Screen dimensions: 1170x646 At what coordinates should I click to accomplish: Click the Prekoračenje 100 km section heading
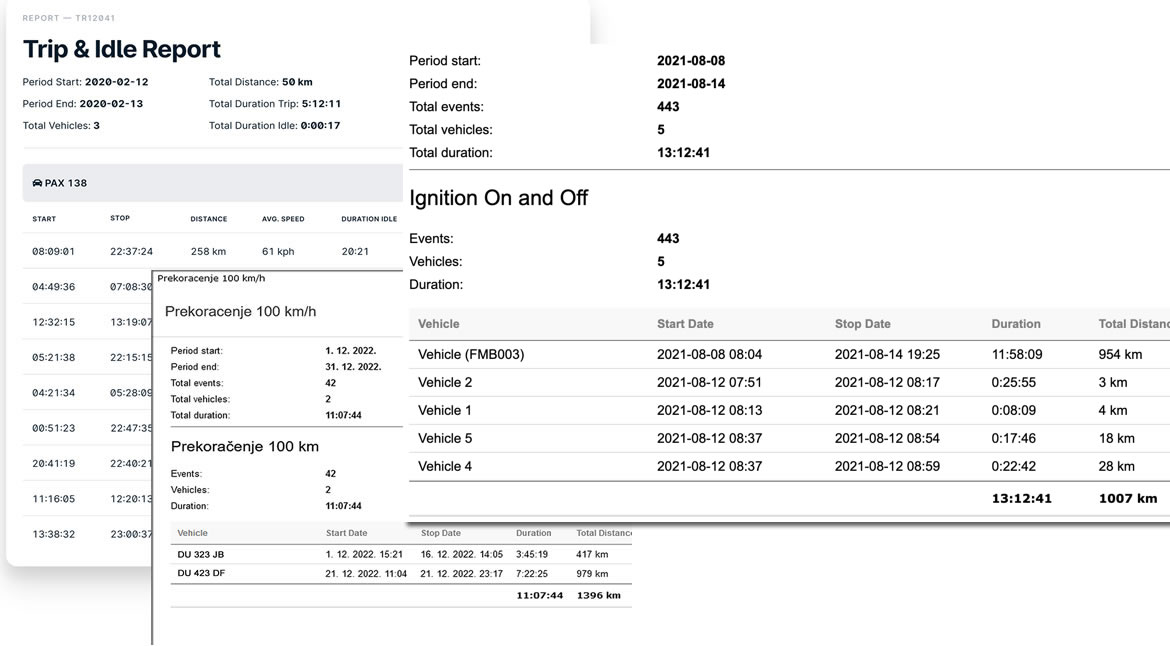[245, 447]
